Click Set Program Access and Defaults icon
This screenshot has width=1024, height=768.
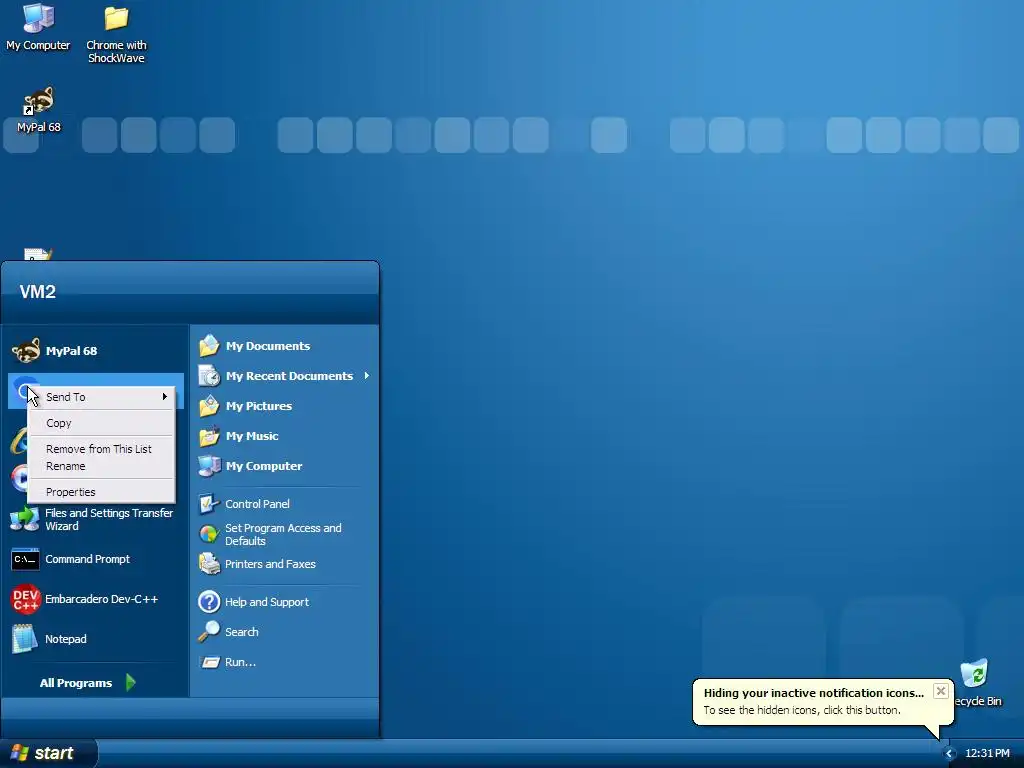[x=209, y=534]
